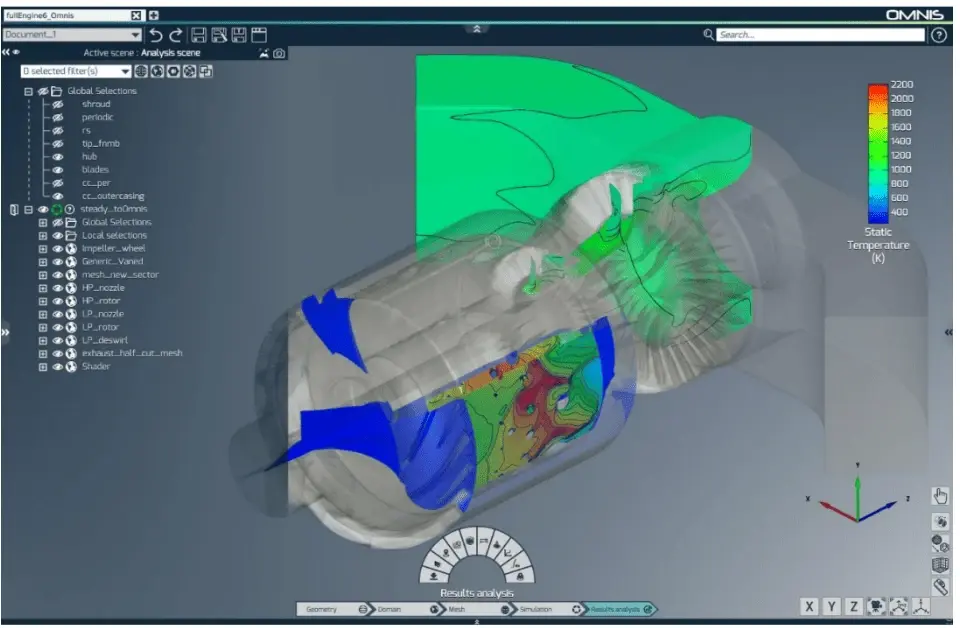
Task: Click the second filter icon after the dropdown
Action: tap(157, 71)
